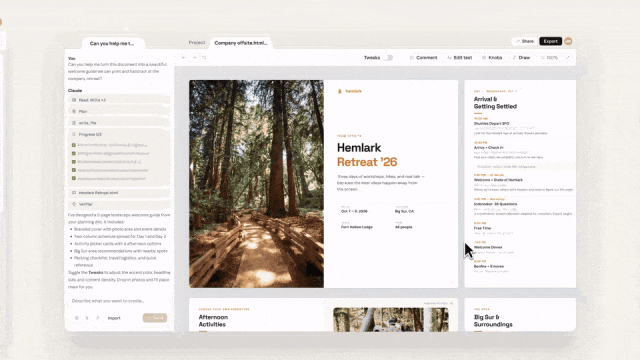Click the Hemlark logo on cover page
Viewport: 640px width, 360px height.
(x=339, y=91)
